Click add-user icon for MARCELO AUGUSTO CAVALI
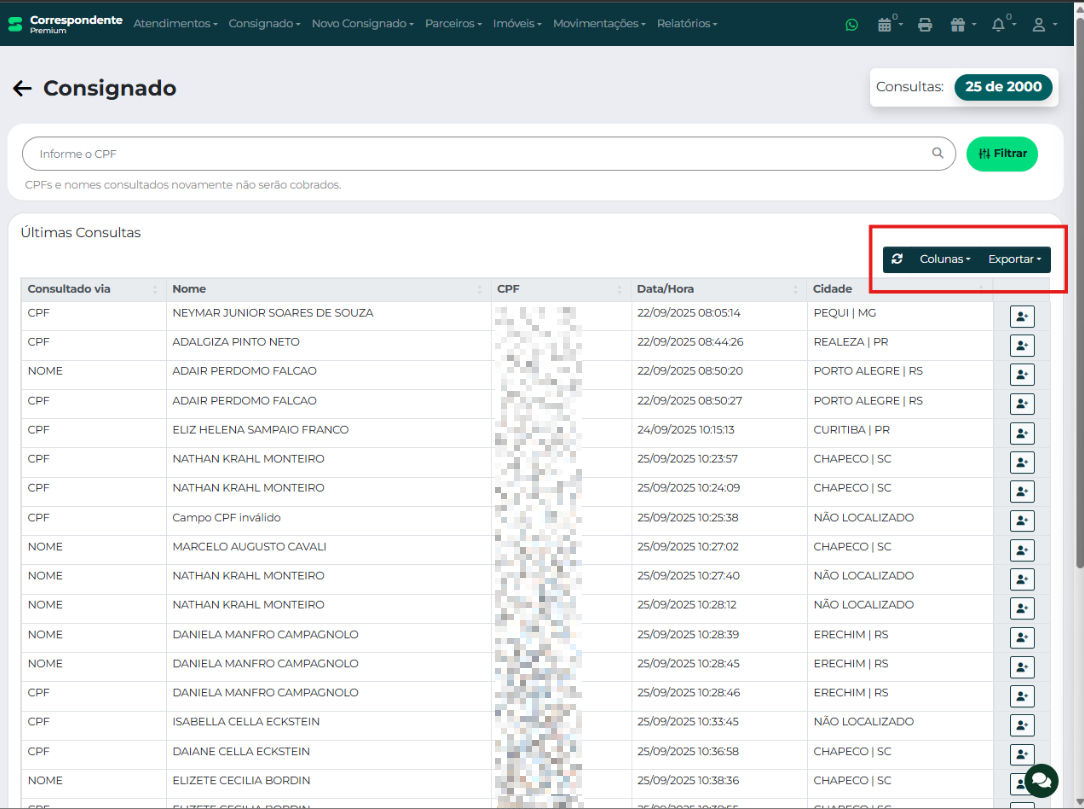The width and height of the screenshot is (1084, 809). [1021, 550]
